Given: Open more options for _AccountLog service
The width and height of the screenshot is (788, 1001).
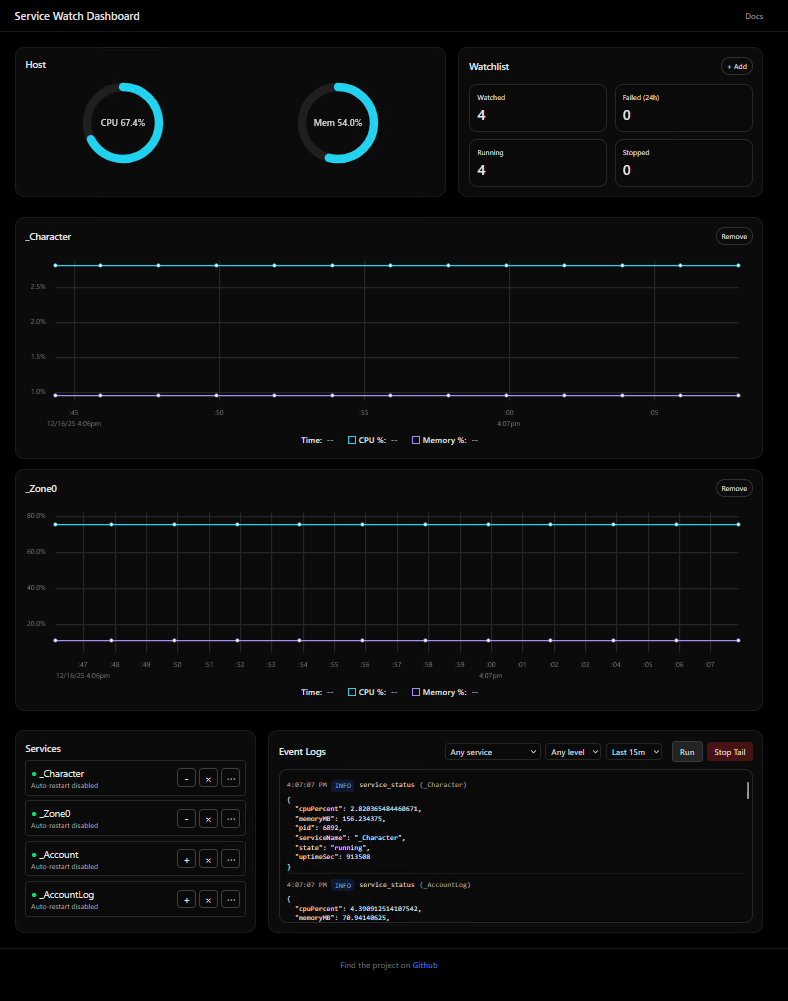Looking at the screenshot, I should coord(231,899).
